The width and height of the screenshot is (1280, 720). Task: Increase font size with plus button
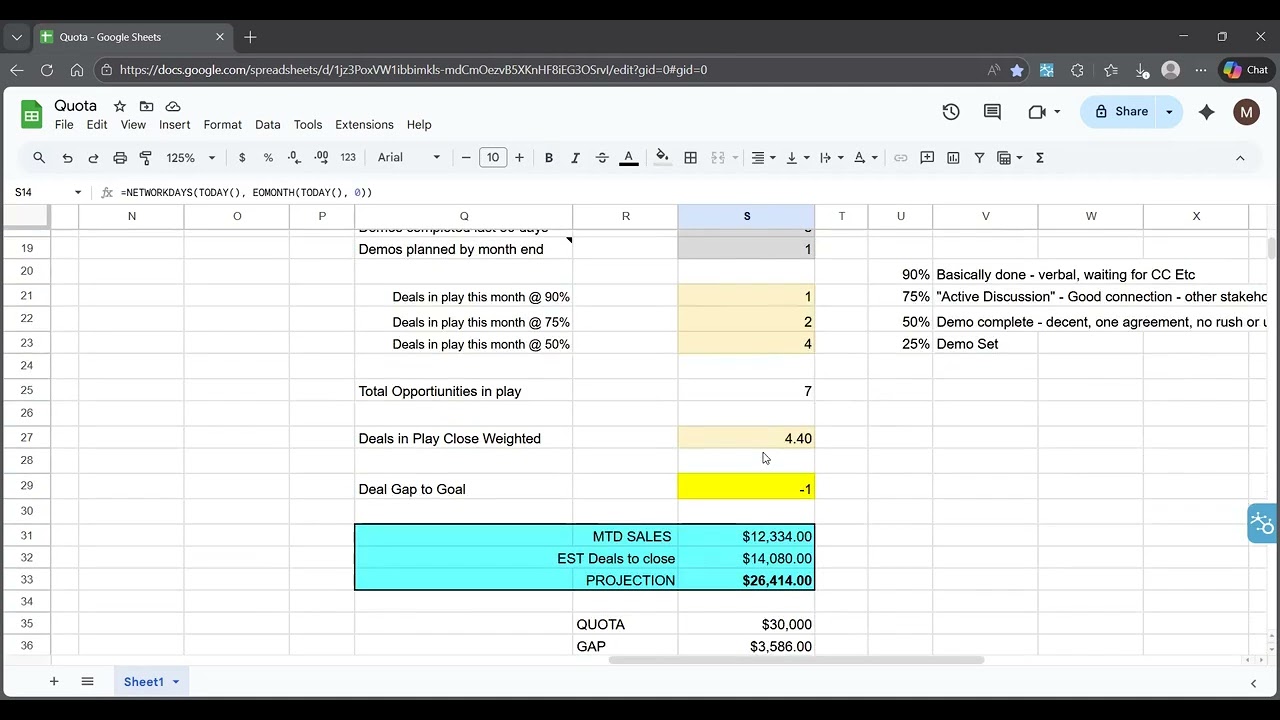point(519,158)
